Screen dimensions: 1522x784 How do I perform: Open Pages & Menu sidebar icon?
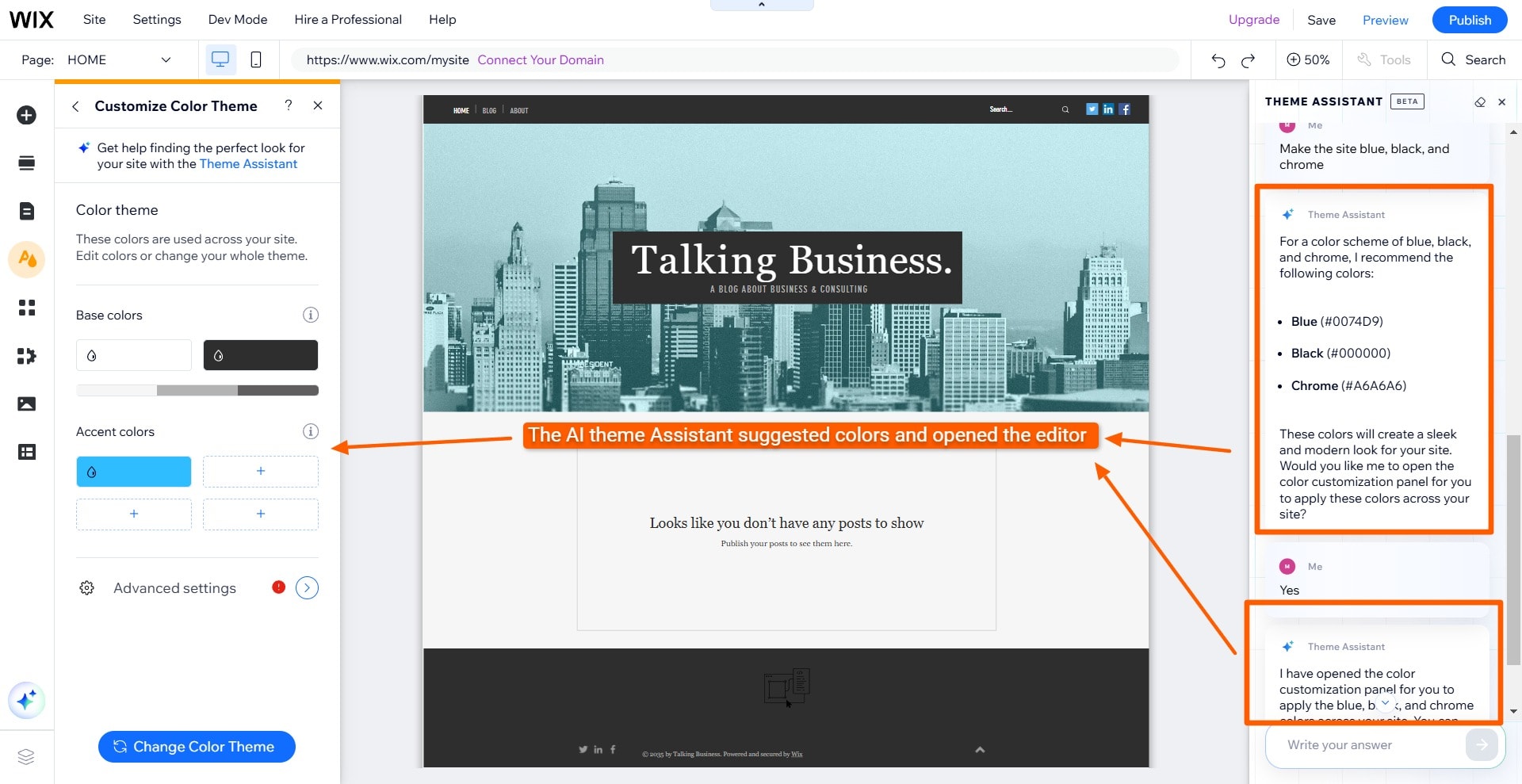pos(26,211)
